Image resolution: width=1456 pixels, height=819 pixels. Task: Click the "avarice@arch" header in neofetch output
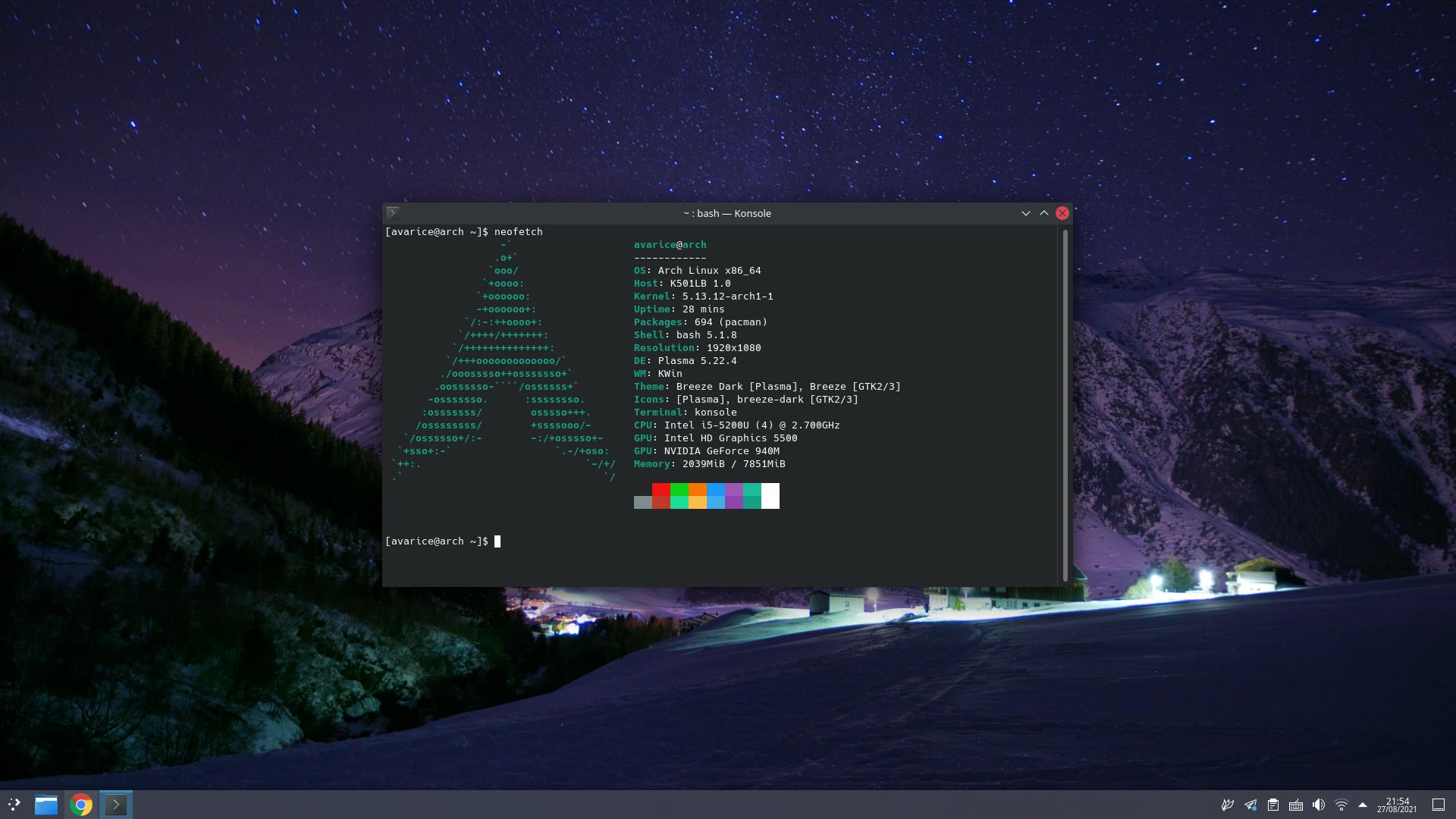670,245
